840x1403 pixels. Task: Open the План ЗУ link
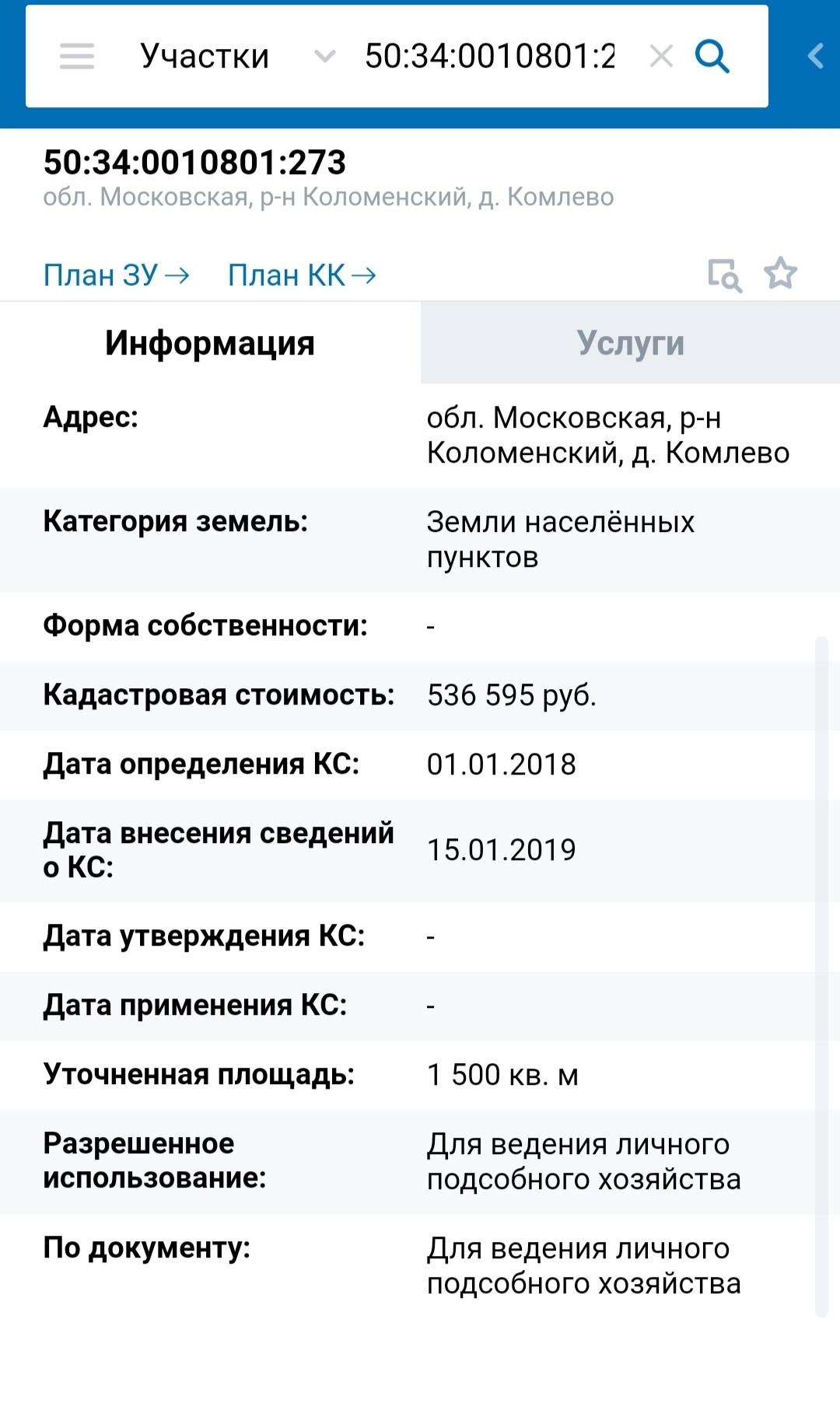tap(101, 275)
